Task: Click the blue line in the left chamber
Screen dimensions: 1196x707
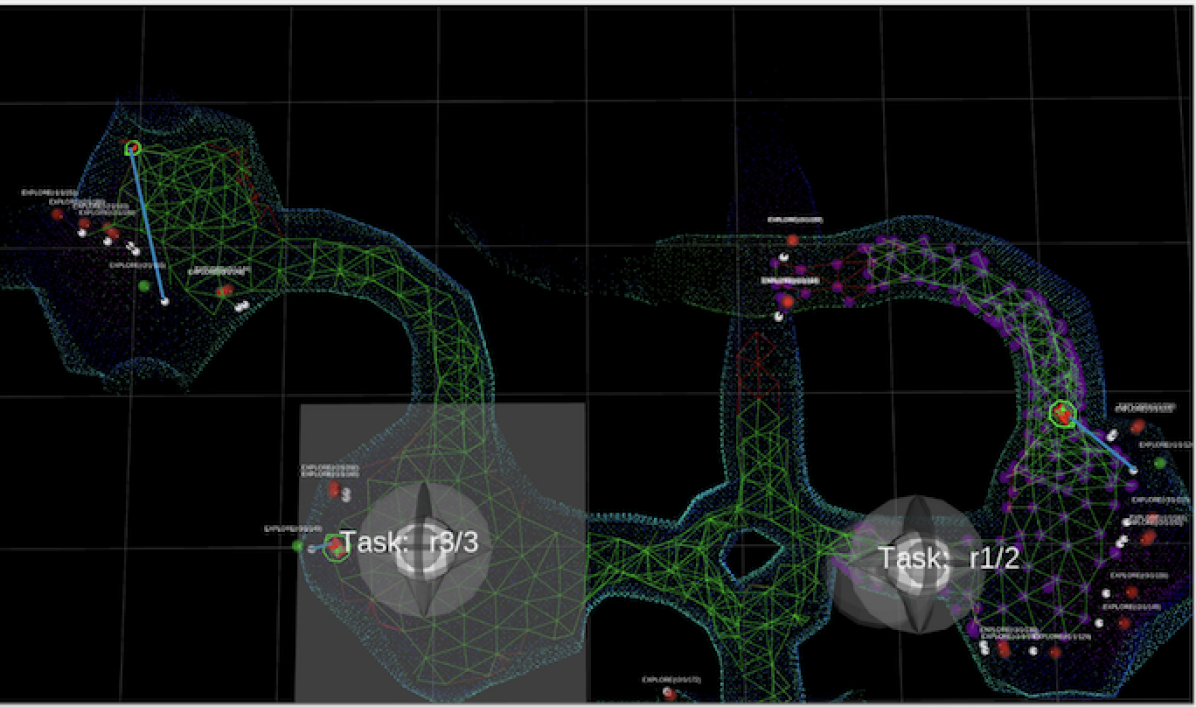Action: [149, 225]
